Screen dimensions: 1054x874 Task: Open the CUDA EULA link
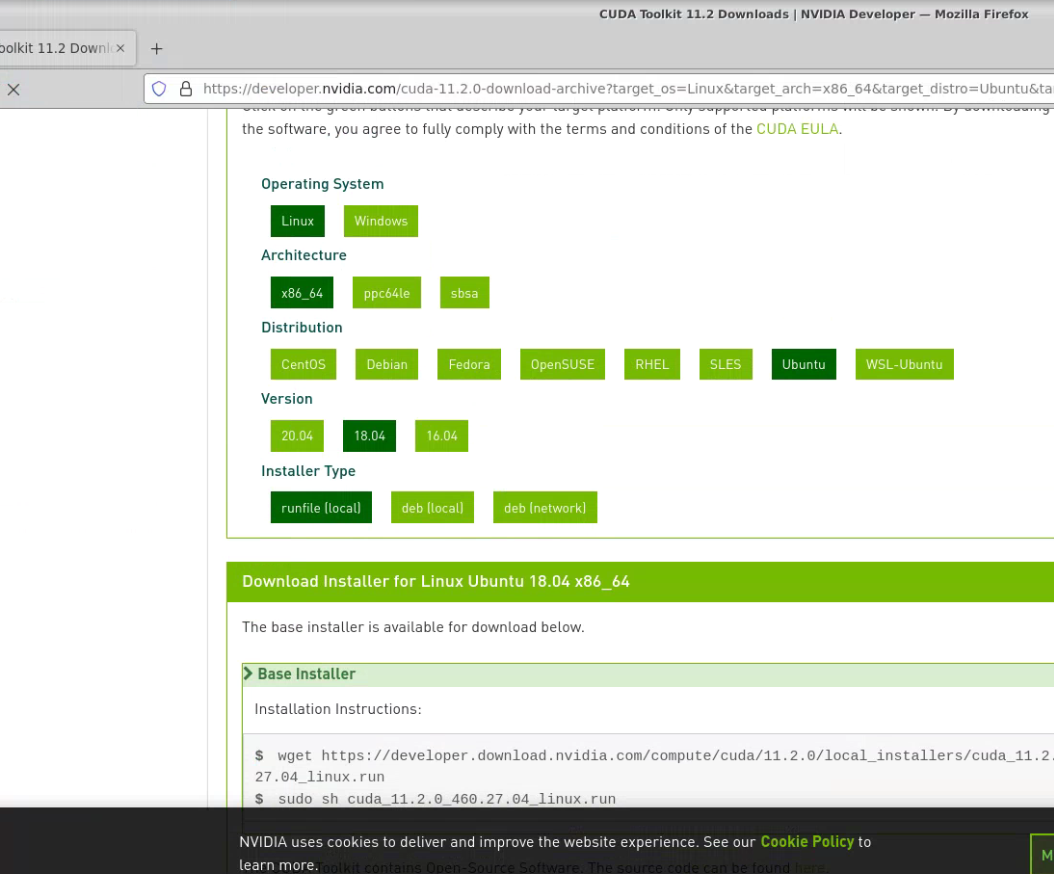point(797,129)
